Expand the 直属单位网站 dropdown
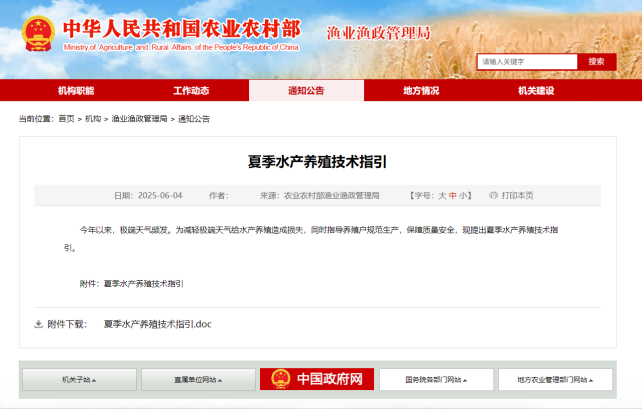Viewport: 642px width, 409px height. click(198, 380)
